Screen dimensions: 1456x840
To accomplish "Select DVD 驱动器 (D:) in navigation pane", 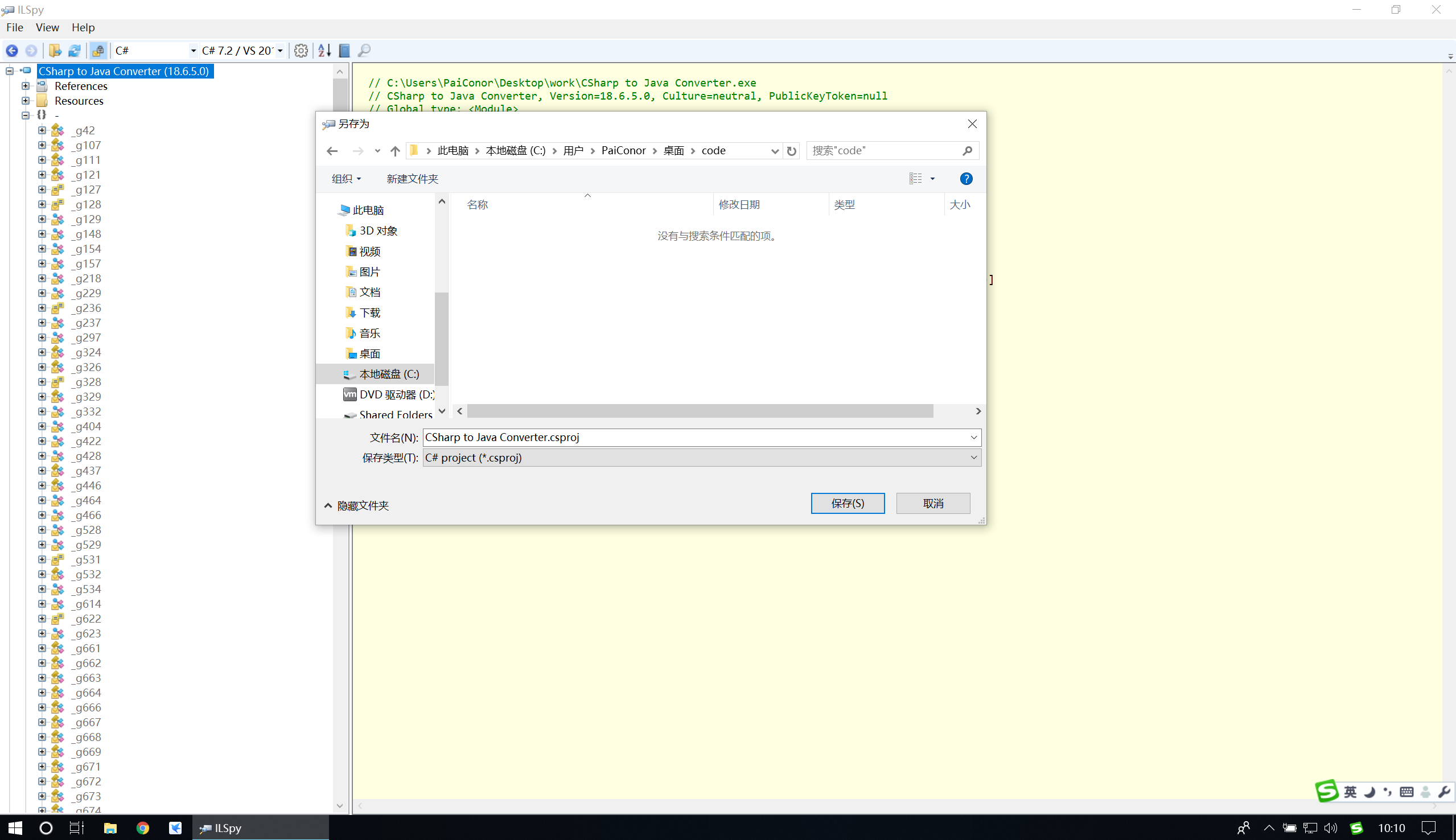I will point(389,394).
